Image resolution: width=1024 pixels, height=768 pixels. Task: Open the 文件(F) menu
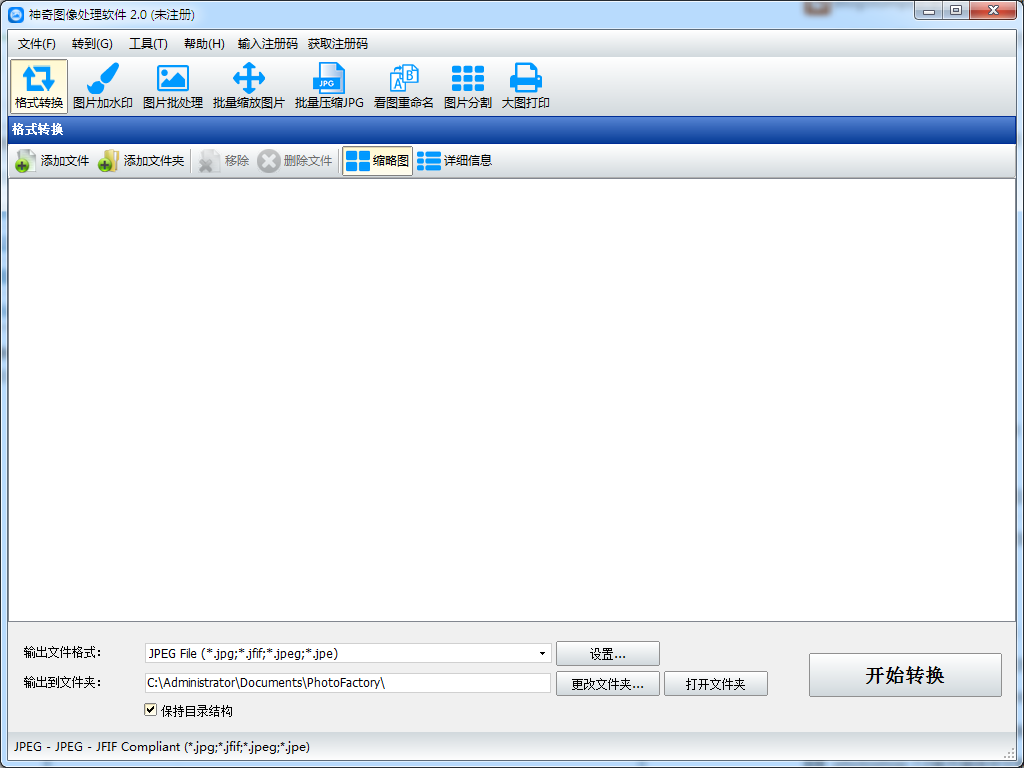[37, 44]
